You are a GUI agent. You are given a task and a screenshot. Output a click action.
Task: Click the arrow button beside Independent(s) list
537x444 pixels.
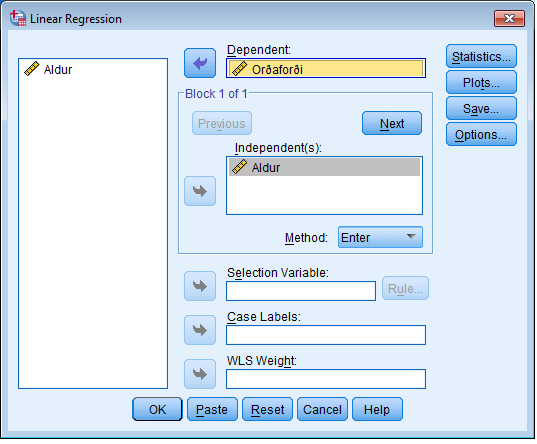[x=200, y=191]
